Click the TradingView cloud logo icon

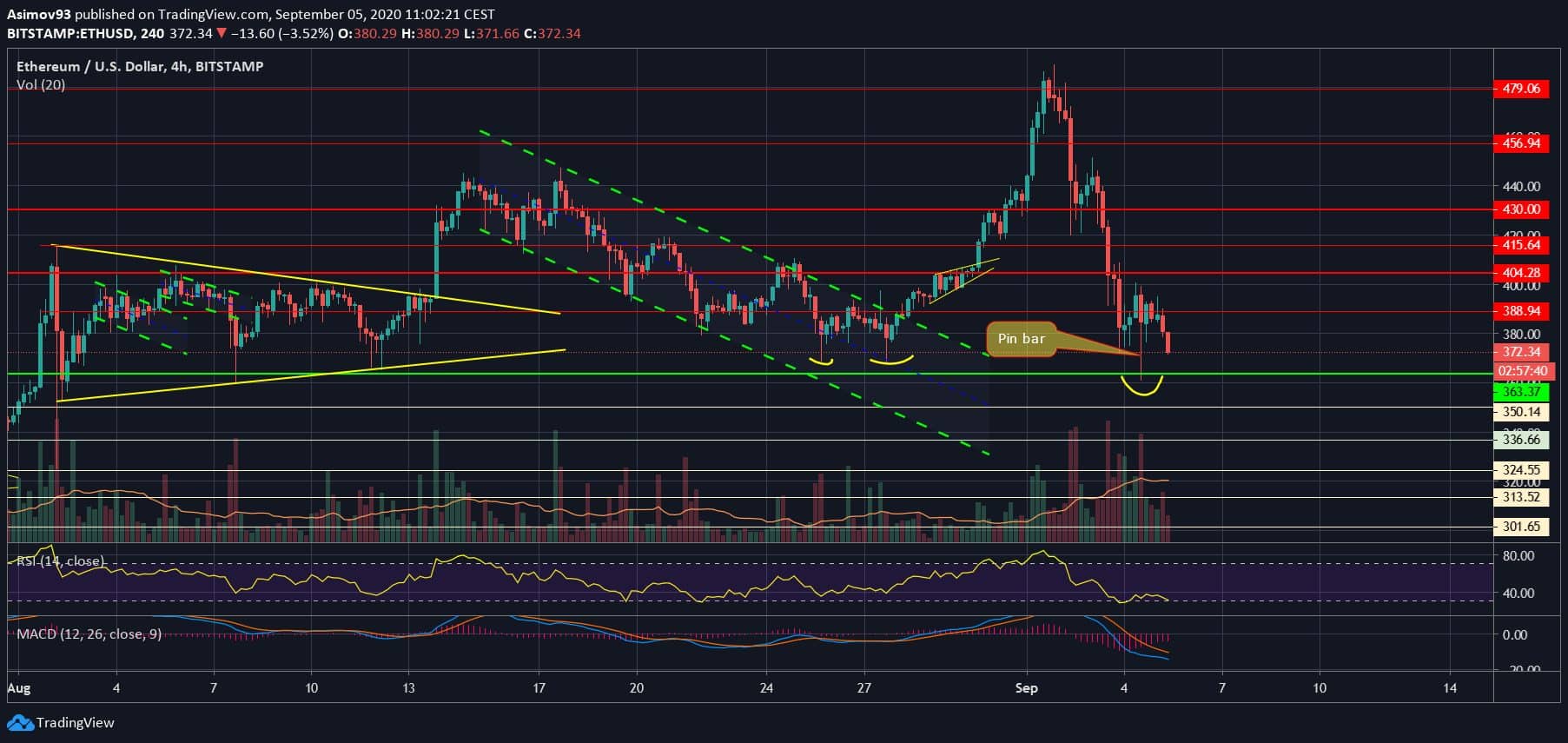click(20, 723)
